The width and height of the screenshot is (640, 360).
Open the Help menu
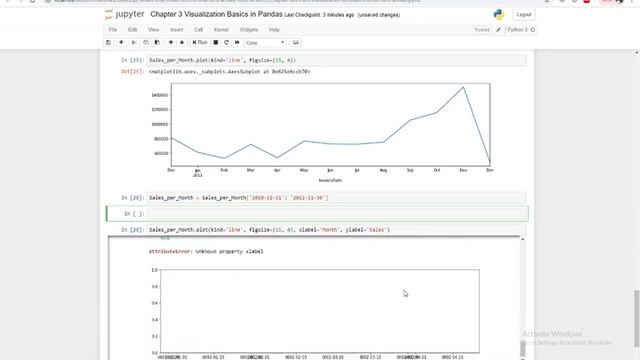(x=274, y=30)
